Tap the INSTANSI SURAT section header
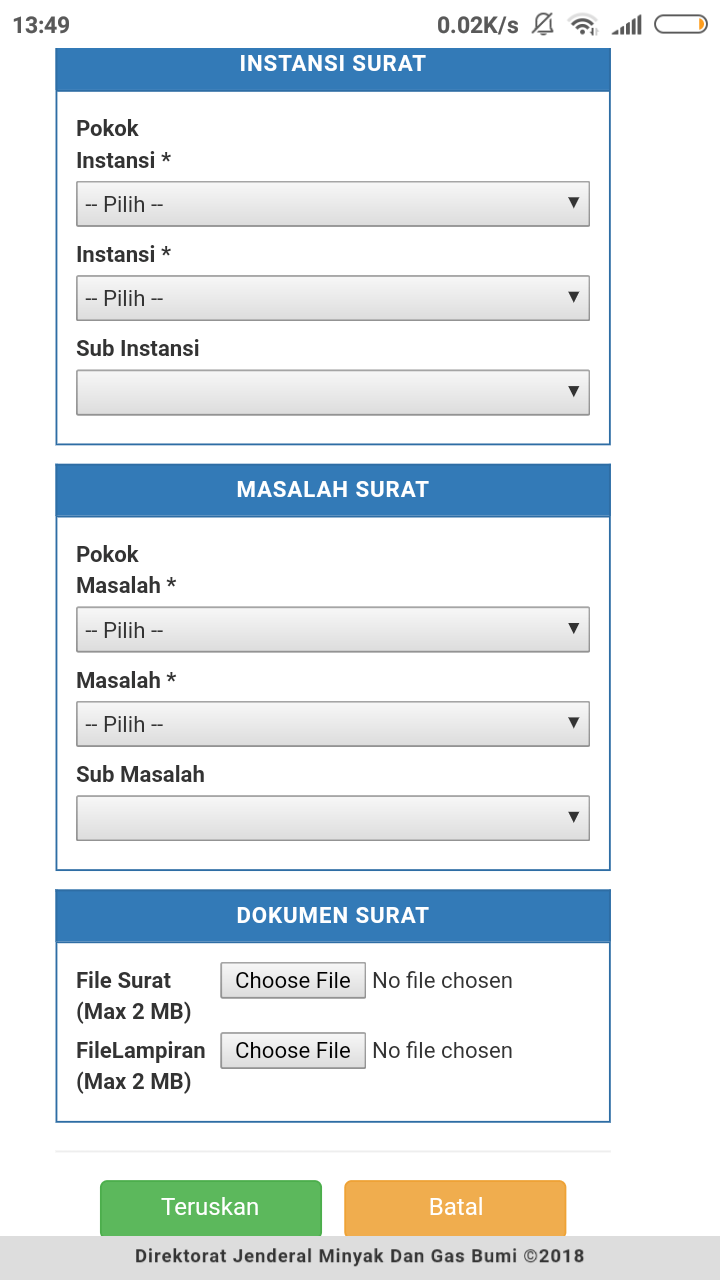 [x=332, y=64]
